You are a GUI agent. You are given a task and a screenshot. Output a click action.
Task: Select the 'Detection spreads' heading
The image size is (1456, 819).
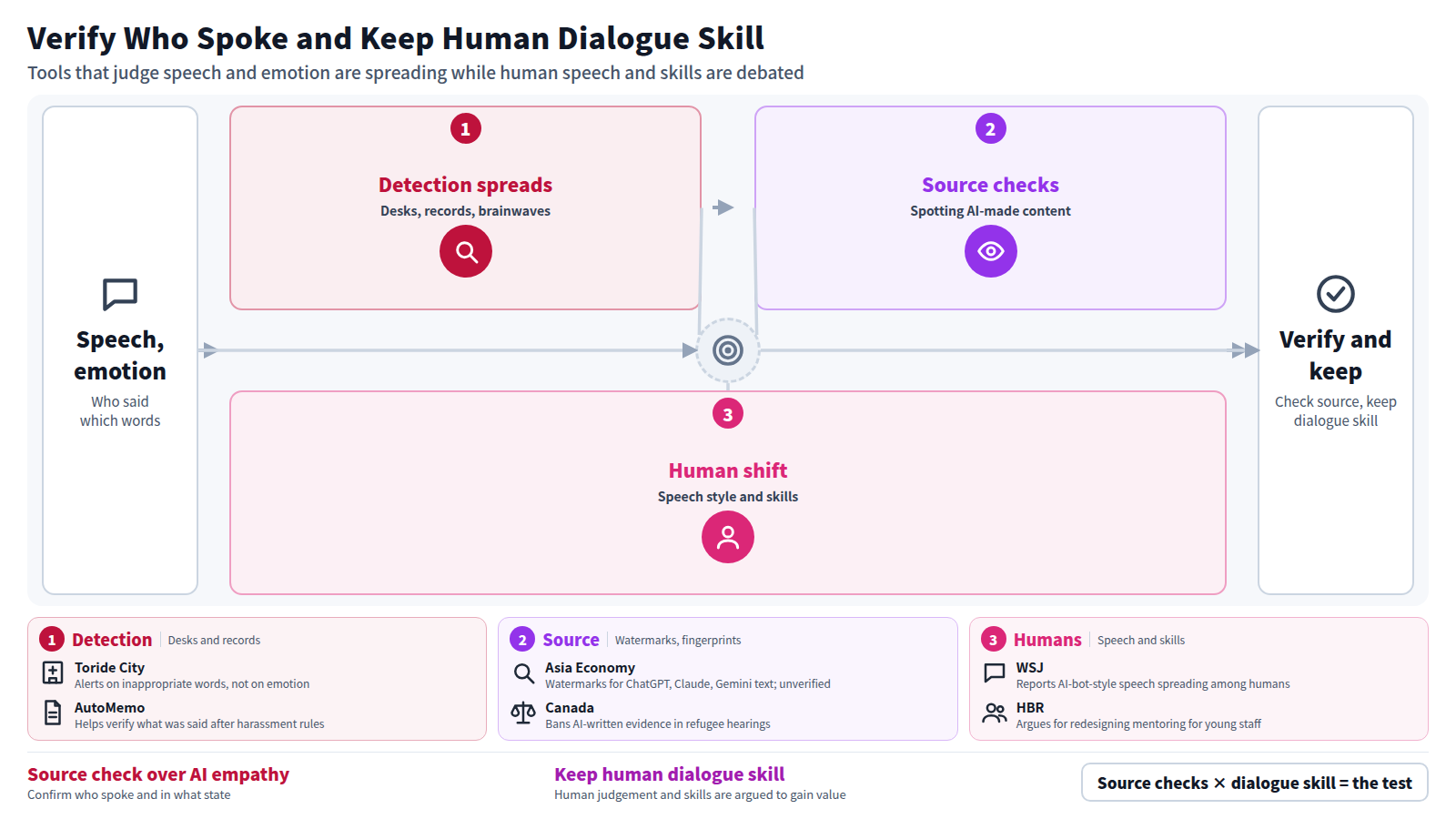coord(466,185)
